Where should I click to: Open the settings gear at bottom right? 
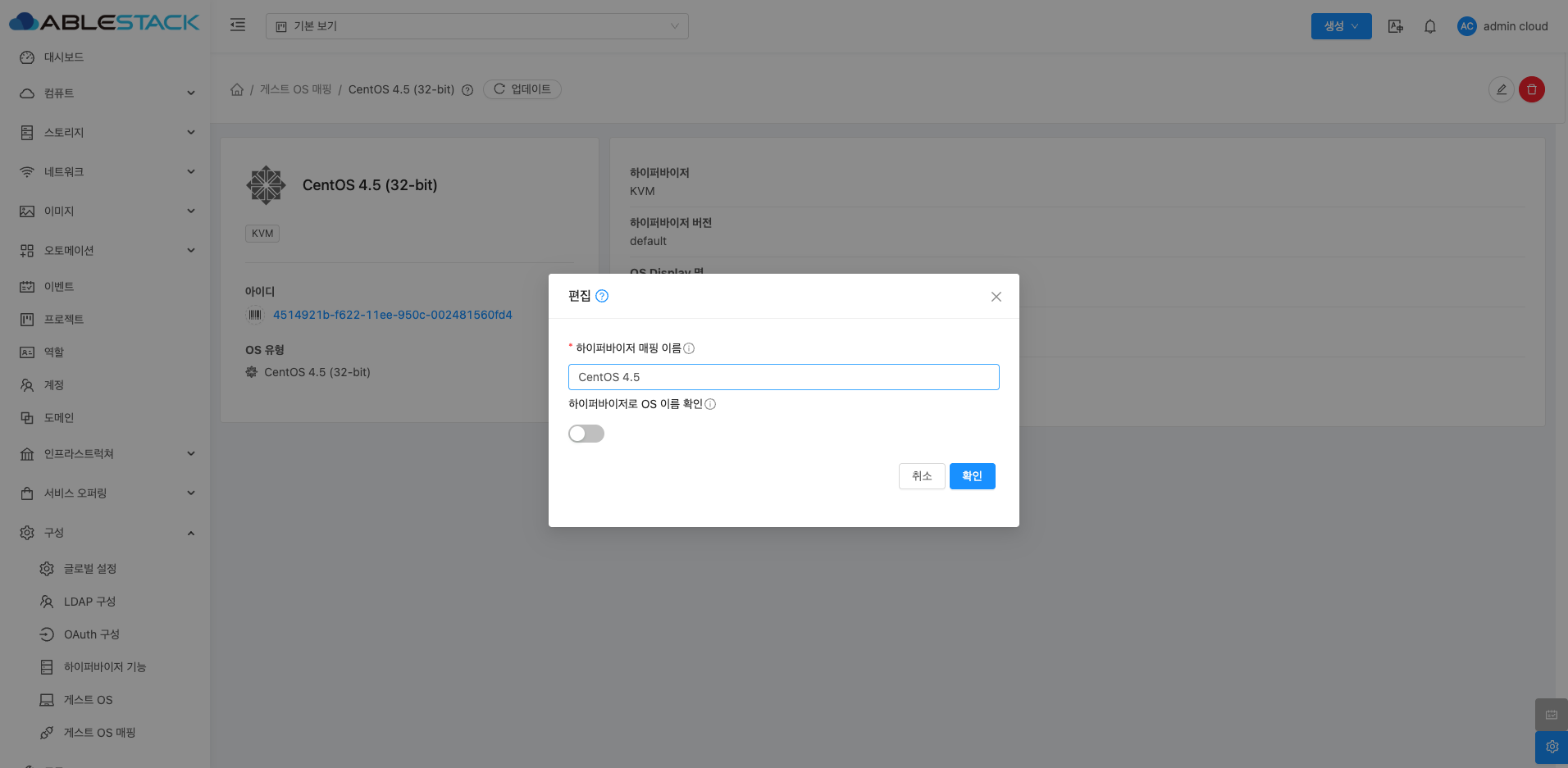pyautogui.click(x=1551, y=747)
